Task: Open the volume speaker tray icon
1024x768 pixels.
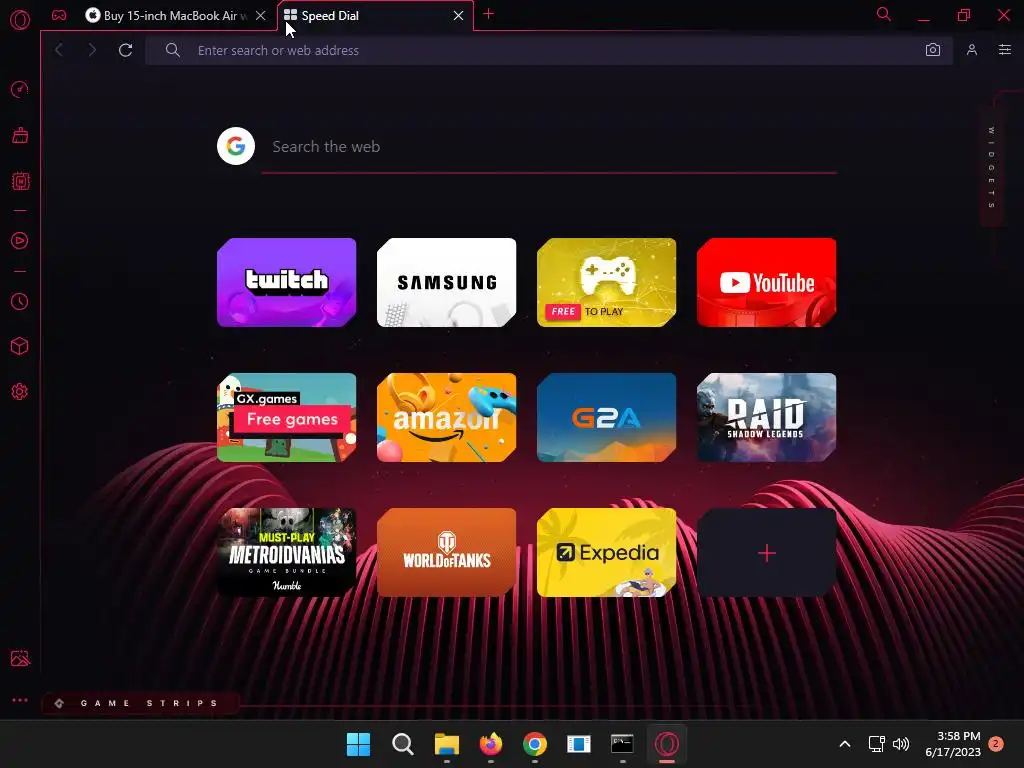Action: [x=901, y=744]
